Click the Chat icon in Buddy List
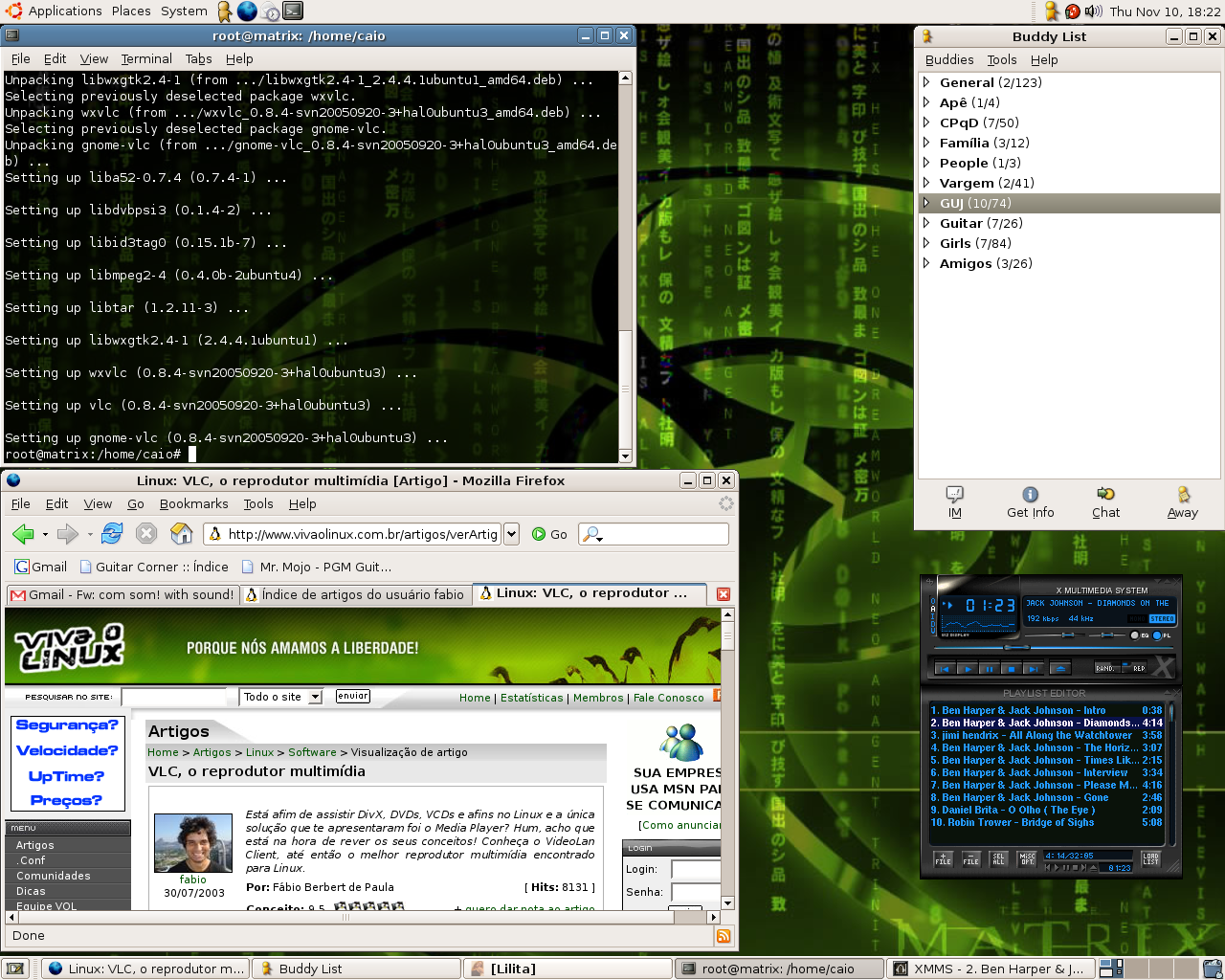This screenshot has width=1225, height=980. pyautogui.click(x=1105, y=501)
